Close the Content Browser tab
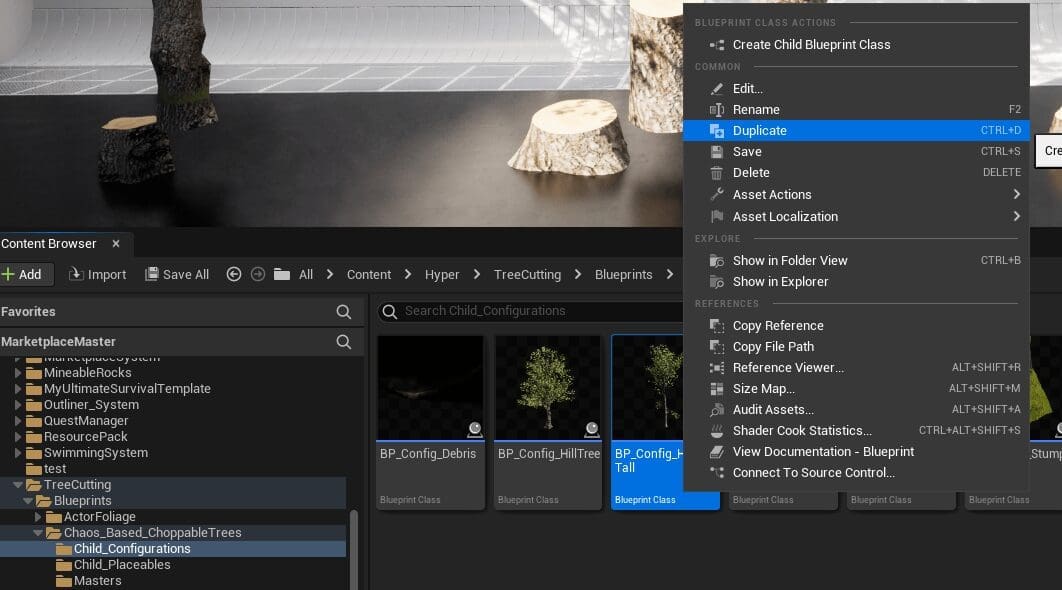 [116, 244]
